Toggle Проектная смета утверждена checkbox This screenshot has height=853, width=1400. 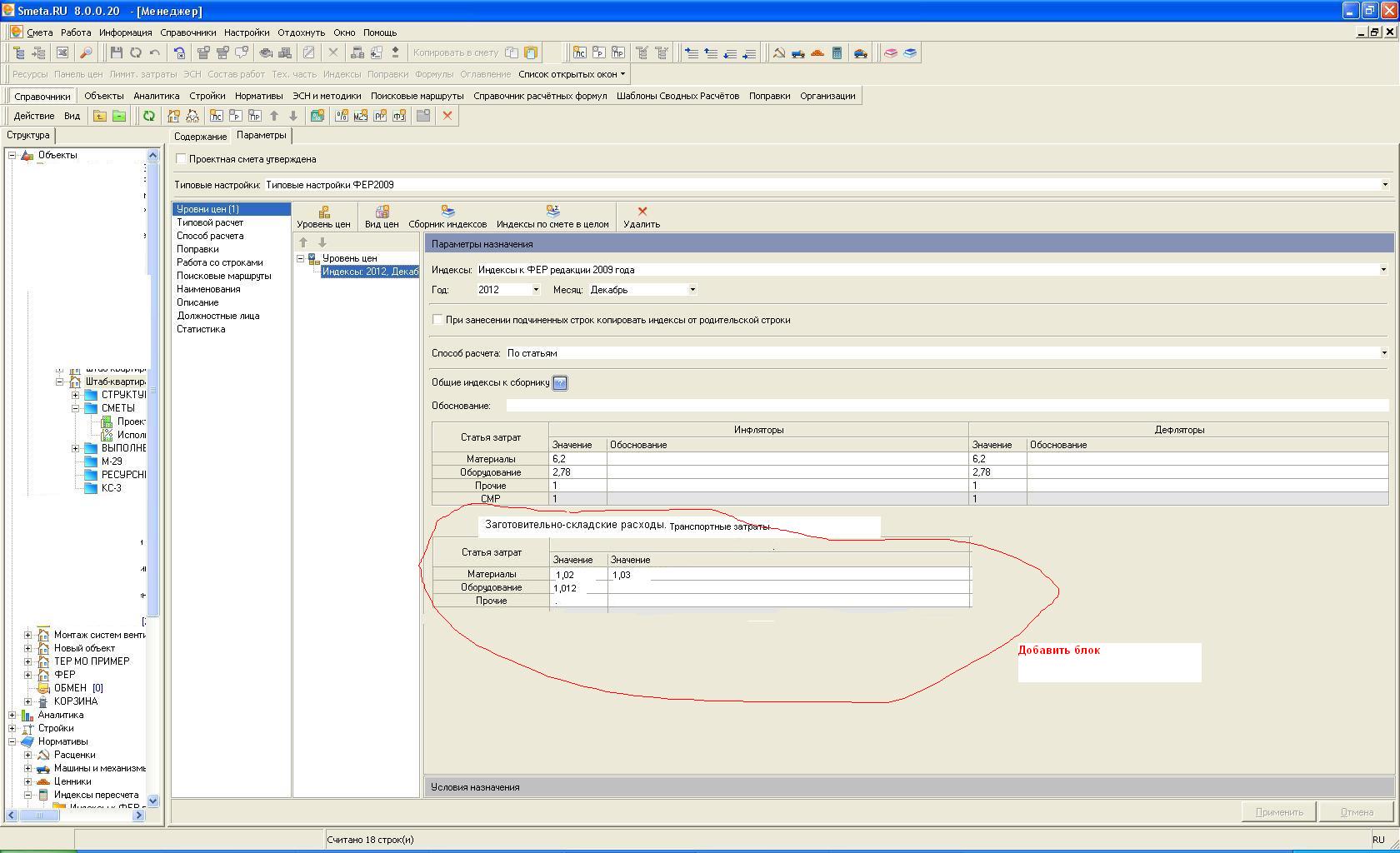pos(181,159)
